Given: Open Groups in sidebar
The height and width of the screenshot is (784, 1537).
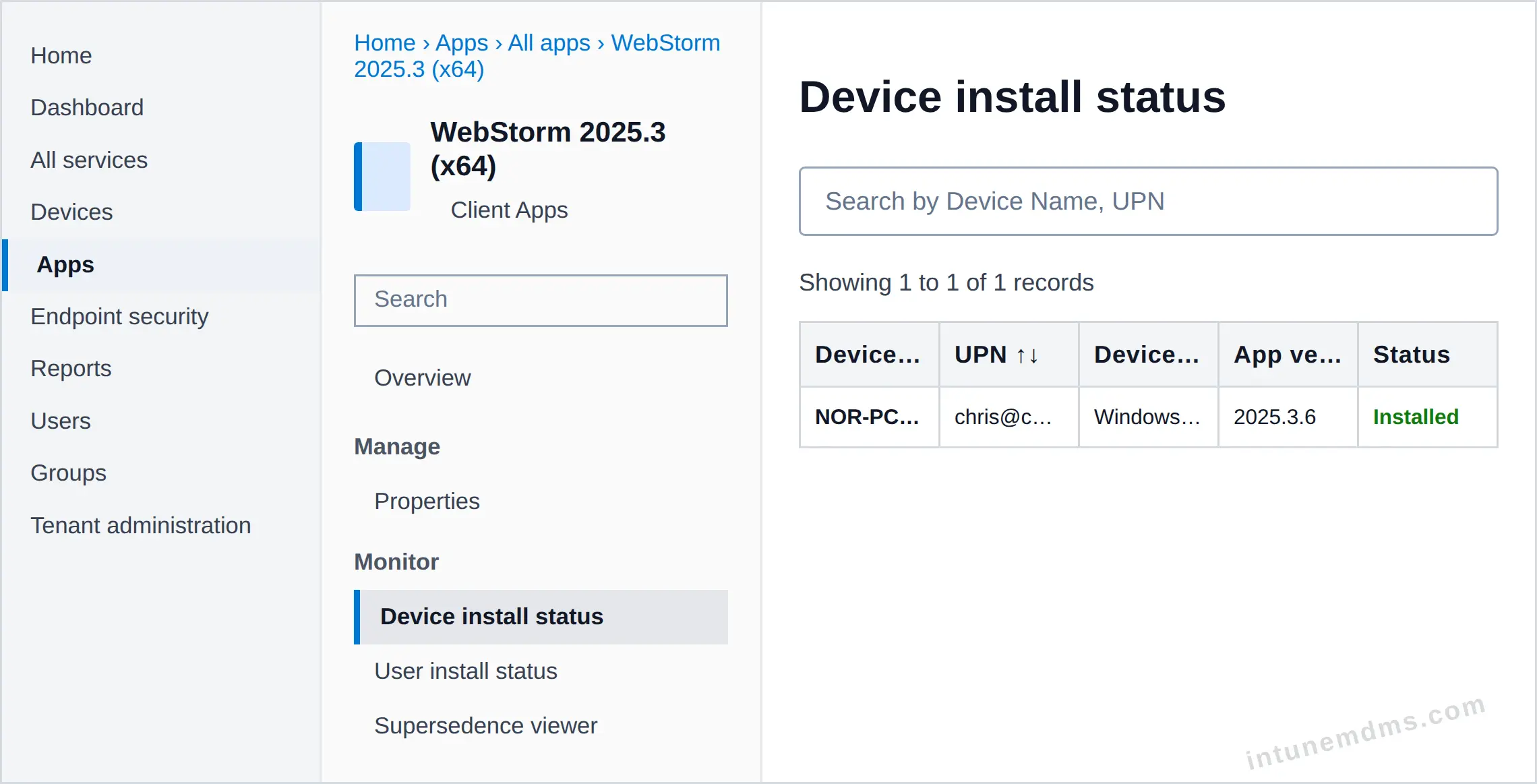Looking at the screenshot, I should coord(68,473).
